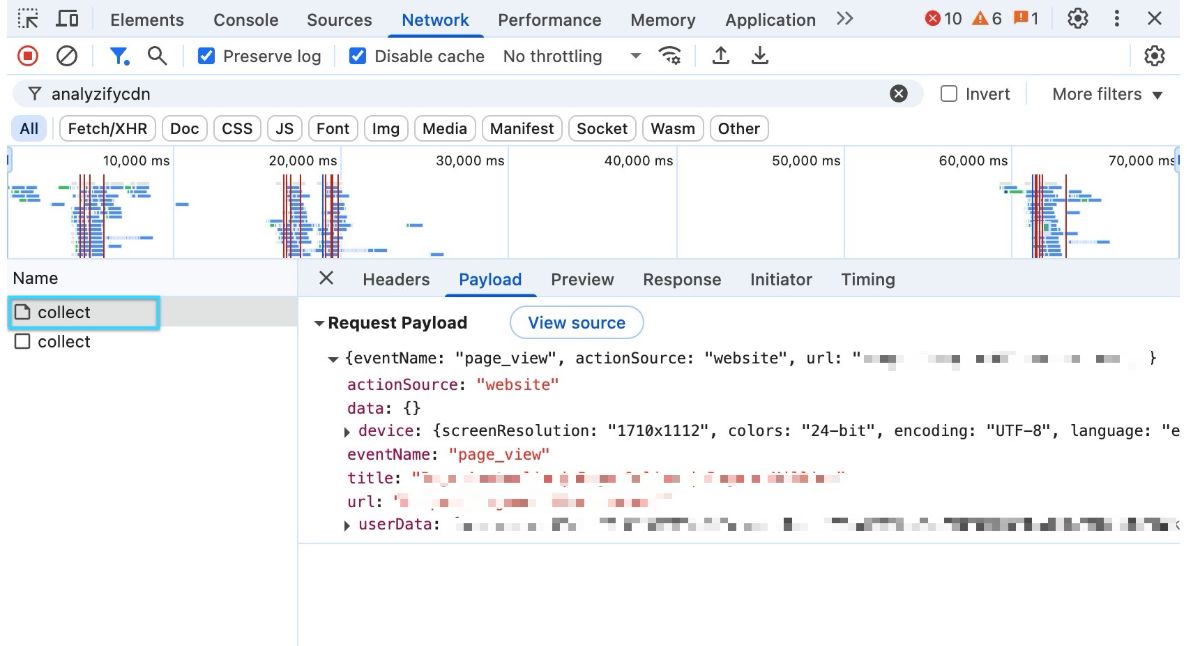The image size is (1200, 646).
Task: Filter requests by Wasm
Action: point(672,128)
